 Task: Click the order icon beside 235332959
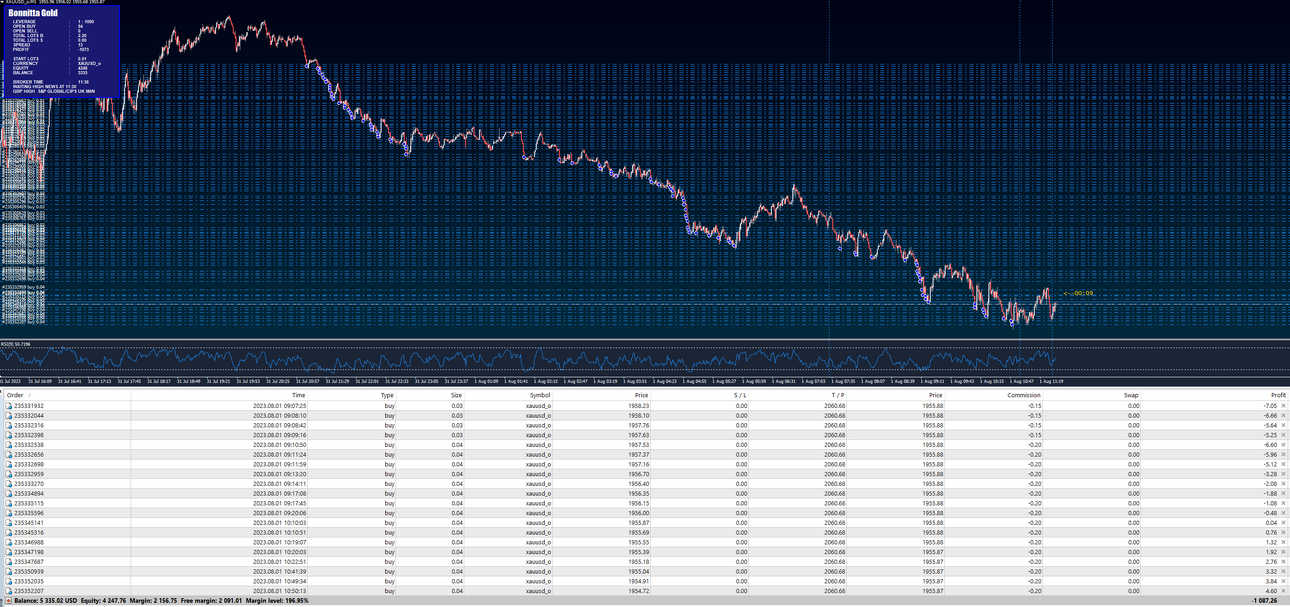click(x=9, y=474)
